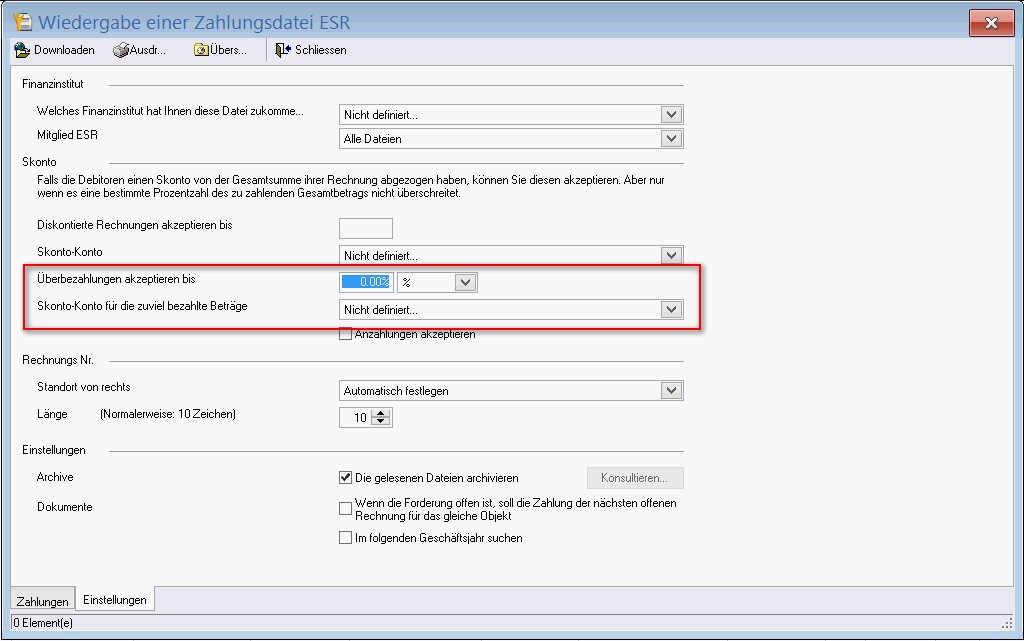Click the Downloaden toolbar icon
This screenshot has width=1024, height=641.
[x=22, y=50]
